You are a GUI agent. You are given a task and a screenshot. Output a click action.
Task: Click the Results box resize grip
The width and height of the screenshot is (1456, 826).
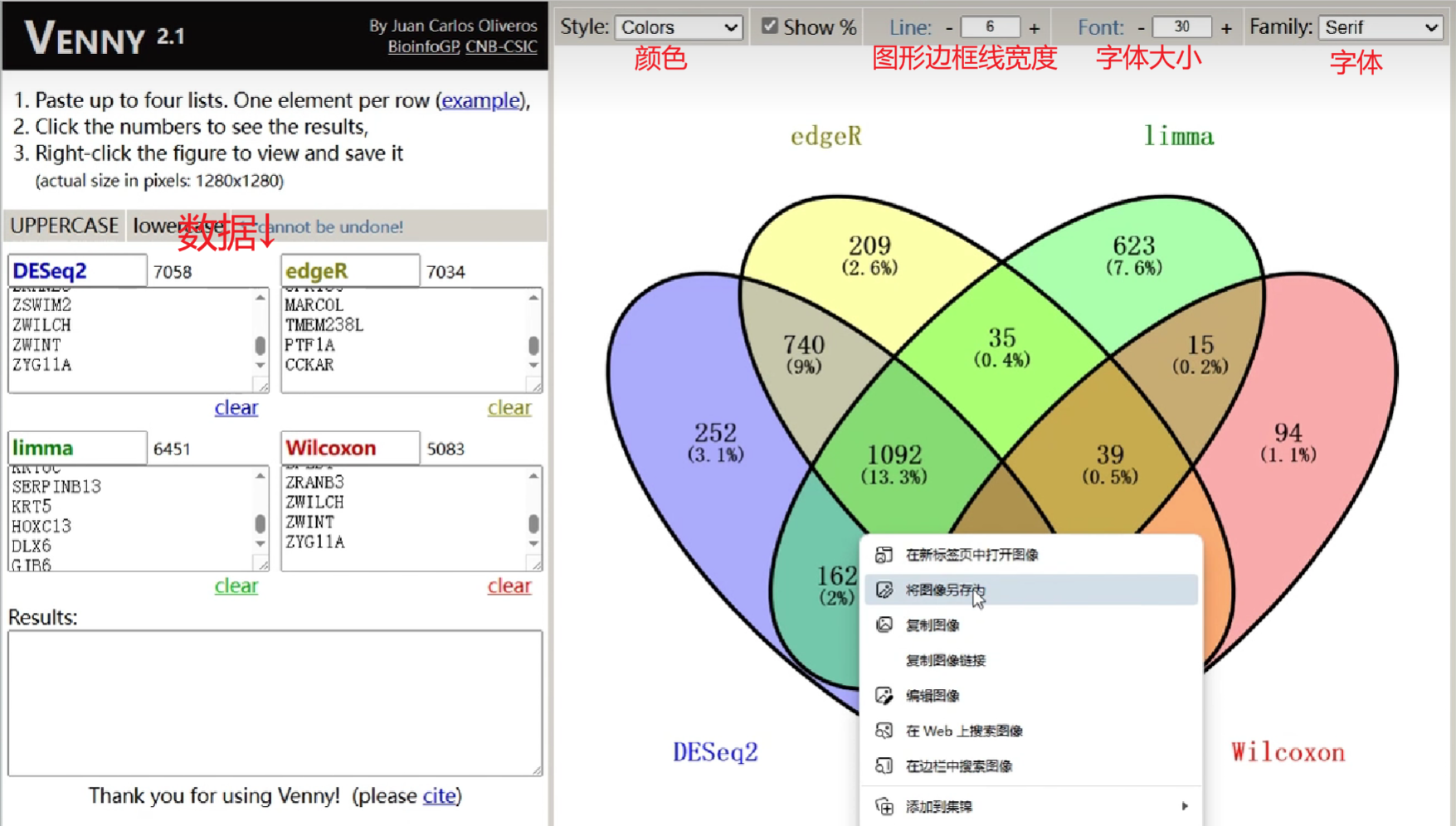tap(537, 770)
